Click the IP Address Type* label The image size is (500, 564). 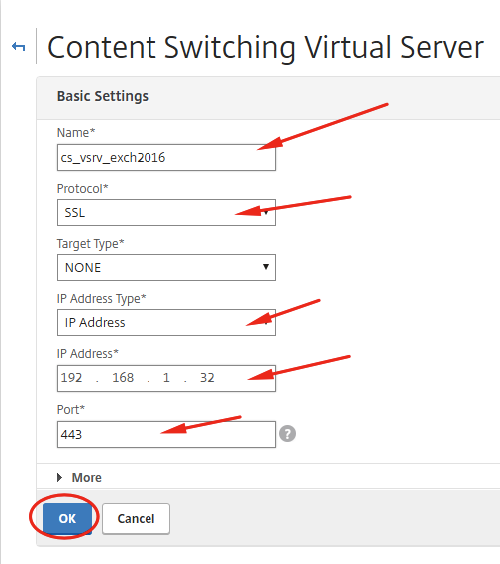pos(101,299)
